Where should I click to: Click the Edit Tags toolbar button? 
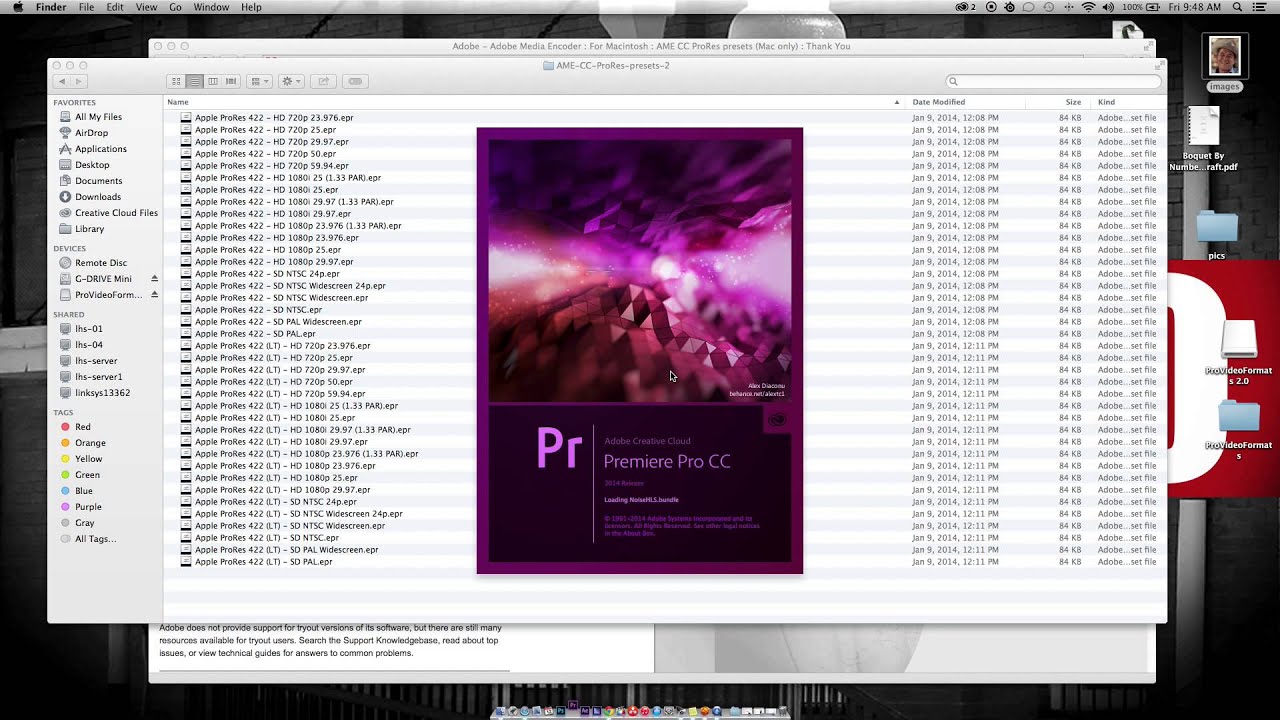(x=354, y=81)
